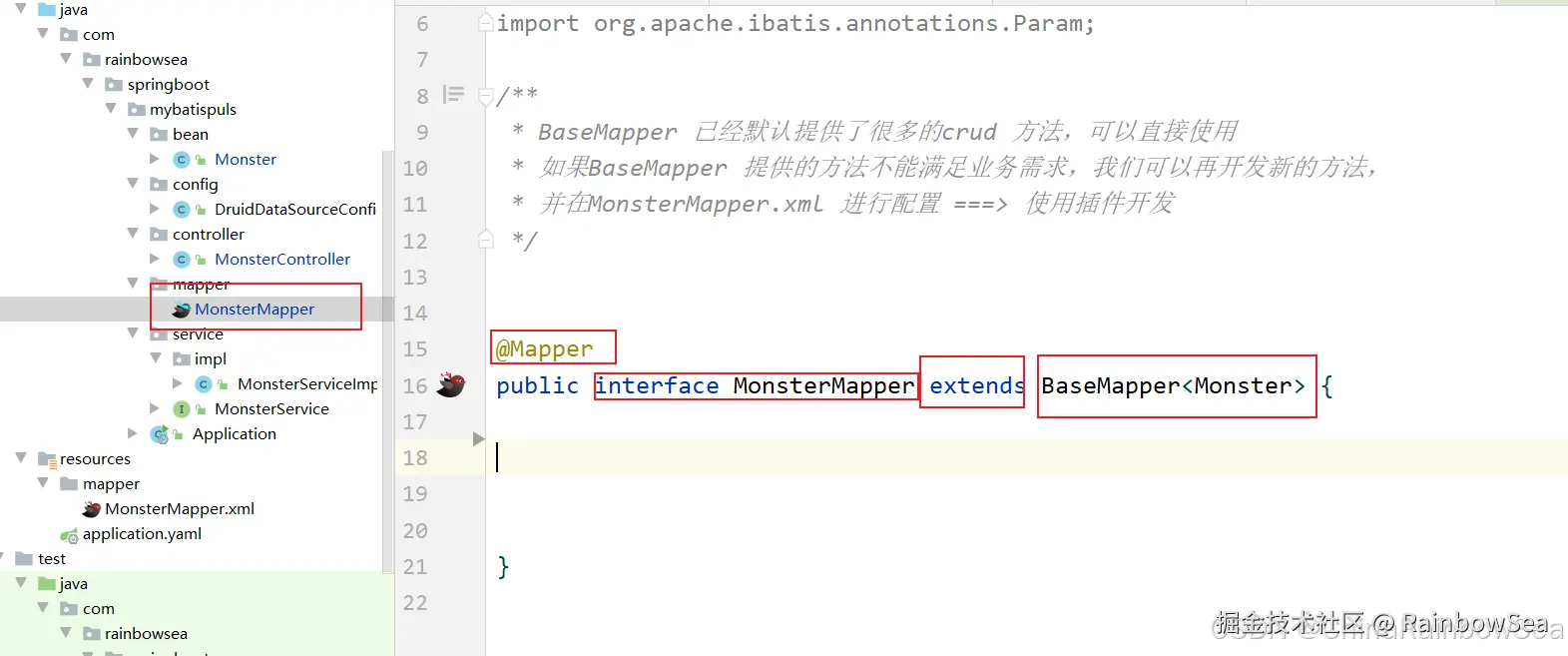Collapse the resources mapper folder arrow
The height and width of the screenshot is (656, 1568).
click(x=43, y=483)
